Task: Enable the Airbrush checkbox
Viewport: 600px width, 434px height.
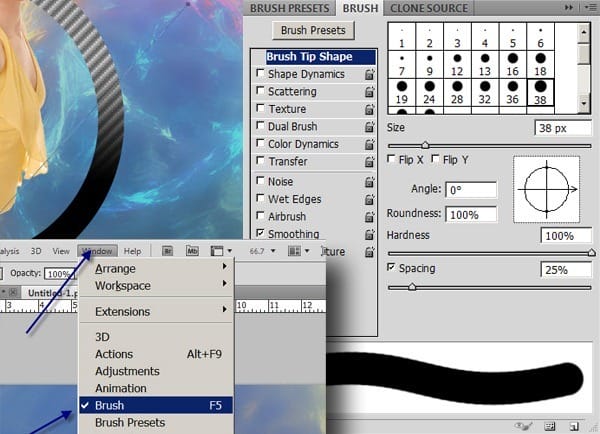Action: click(260, 215)
